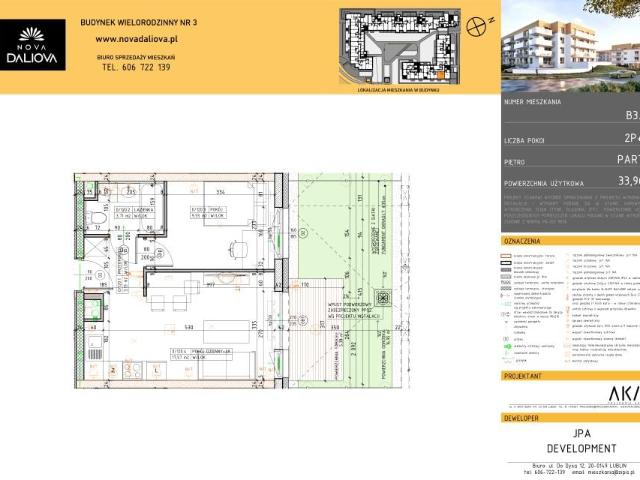Image resolution: width=640 pixels, height=480 pixels.
Task: Click the north compass symbol
Action: [x=476, y=27]
